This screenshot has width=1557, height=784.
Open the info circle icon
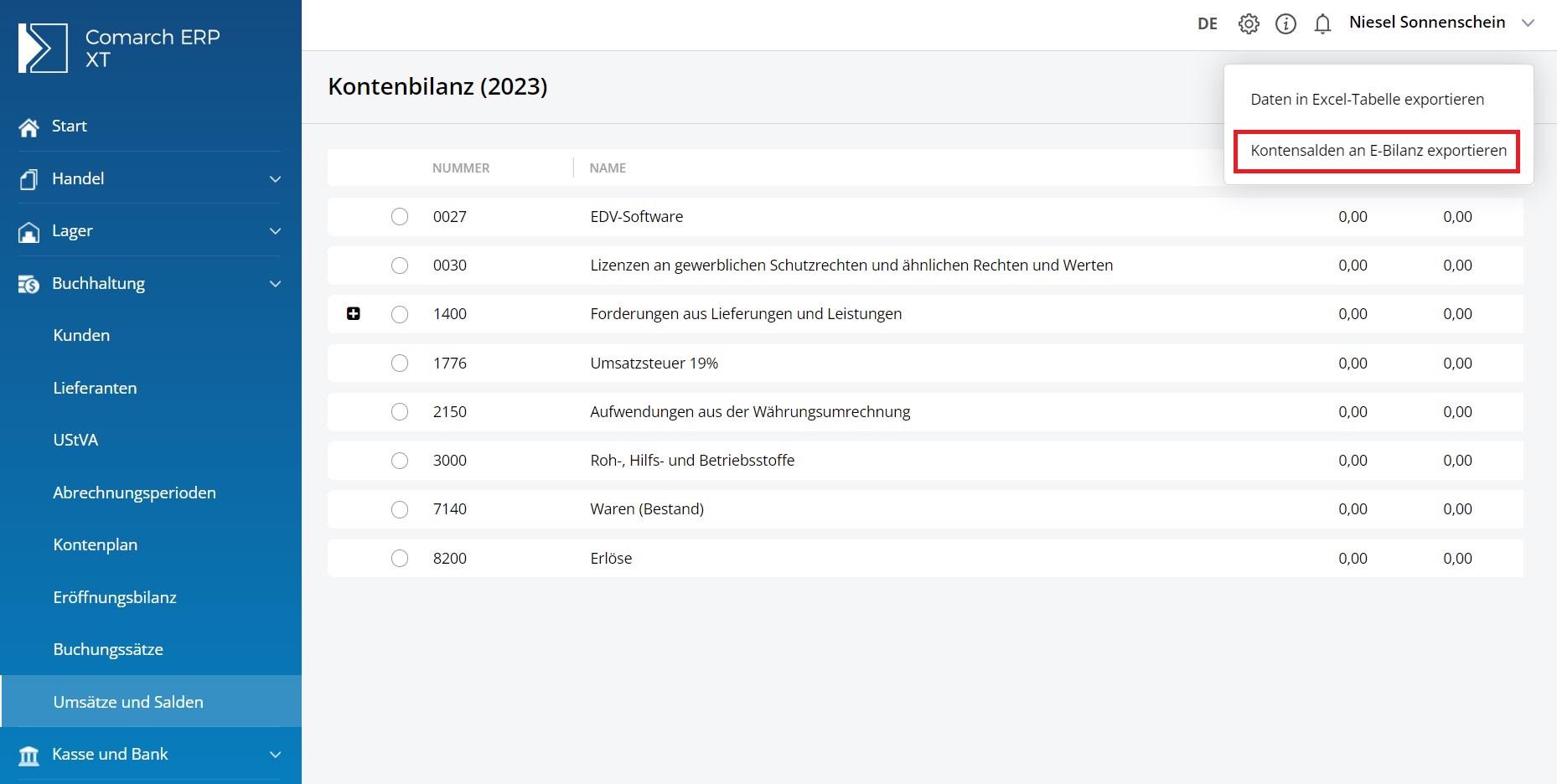tap(1285, 23)
